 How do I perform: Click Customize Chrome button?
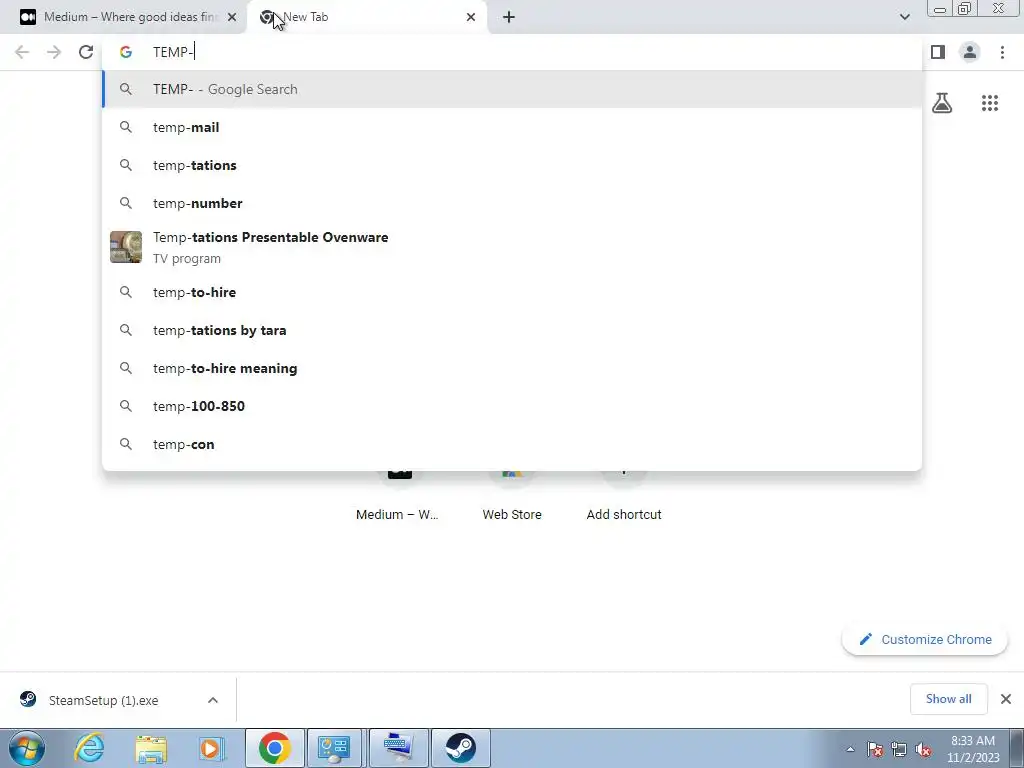925,639
